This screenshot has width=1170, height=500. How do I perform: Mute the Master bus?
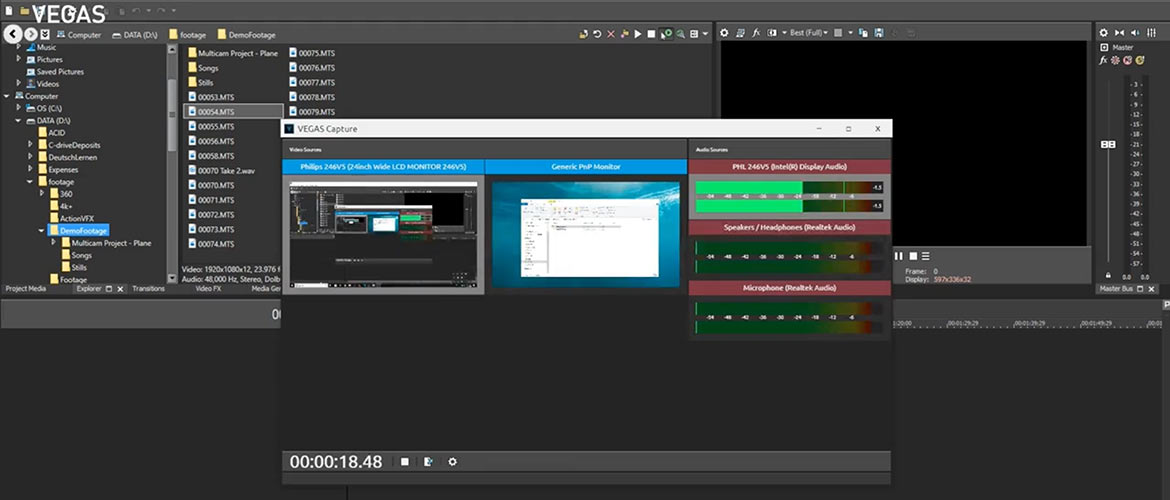point(1127,60)
